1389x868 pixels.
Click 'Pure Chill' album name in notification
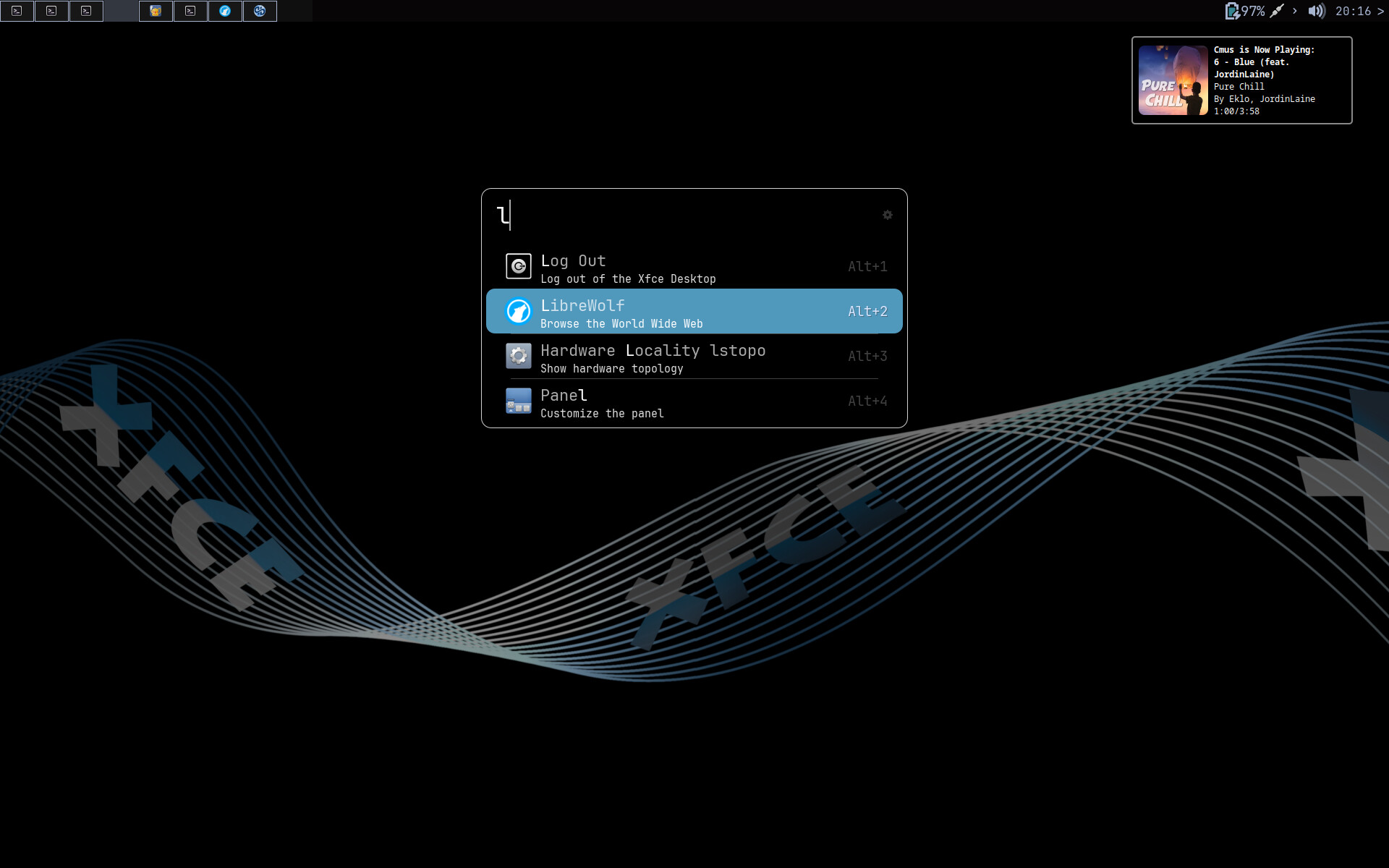click(1239, 87)
